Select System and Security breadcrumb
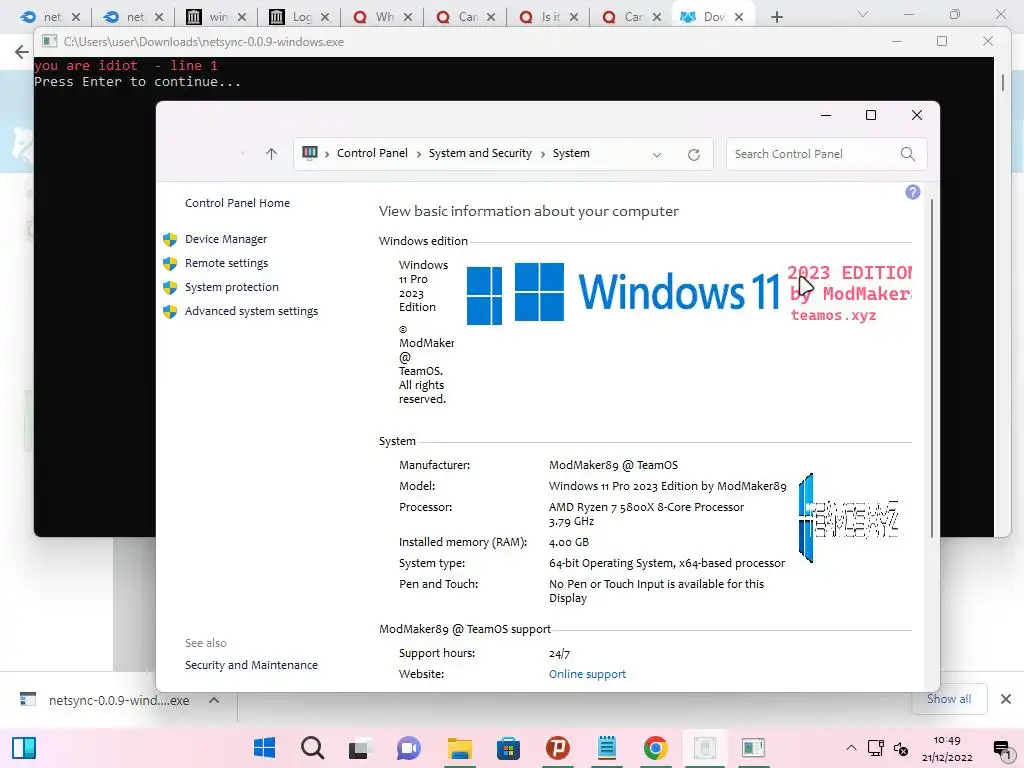 [480, 153]
